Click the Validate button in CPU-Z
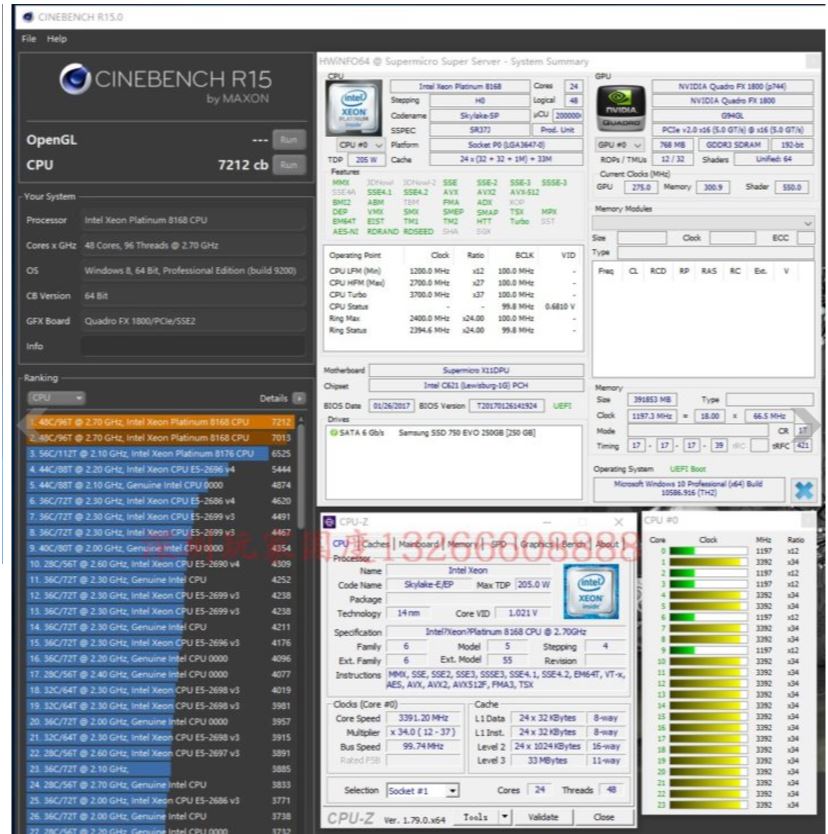This screenshot has height=834, width=828. click(543, 817)
